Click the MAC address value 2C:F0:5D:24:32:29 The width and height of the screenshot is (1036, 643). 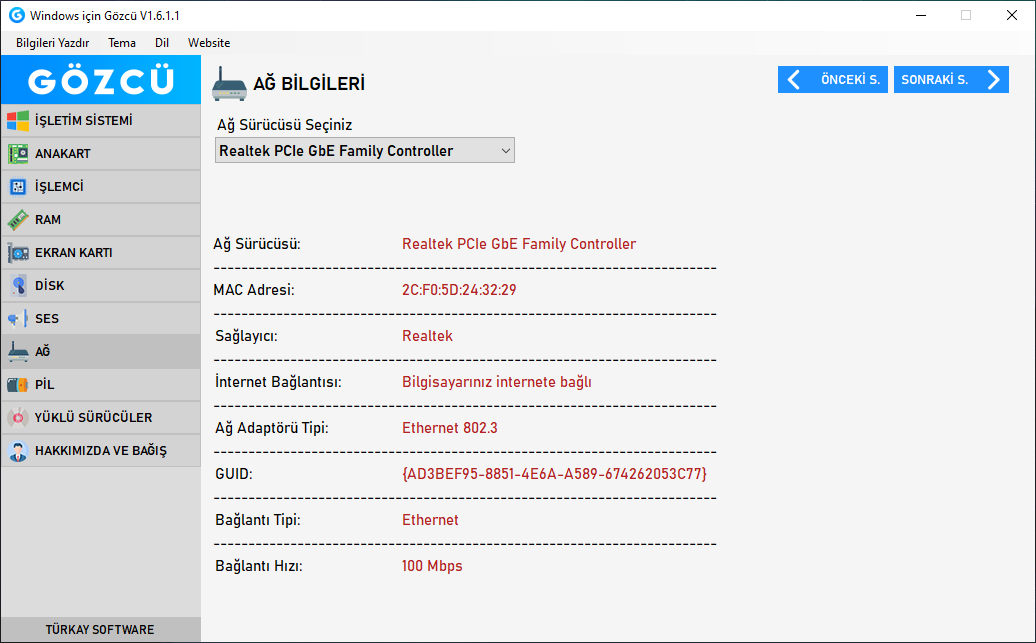click(x=459, y=290)
